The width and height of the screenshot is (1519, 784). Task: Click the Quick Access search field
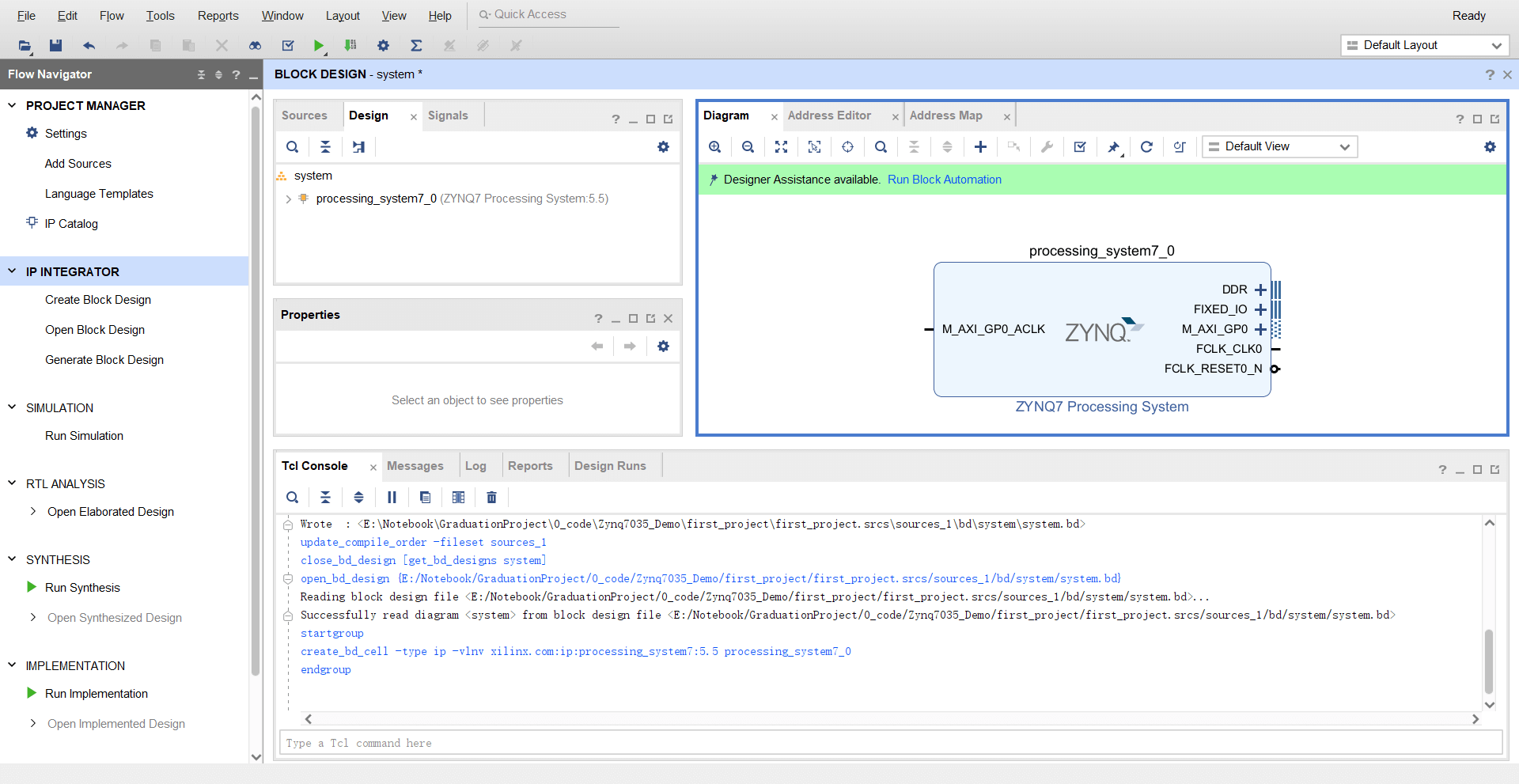pyautogui.click(x=548, y=14)
